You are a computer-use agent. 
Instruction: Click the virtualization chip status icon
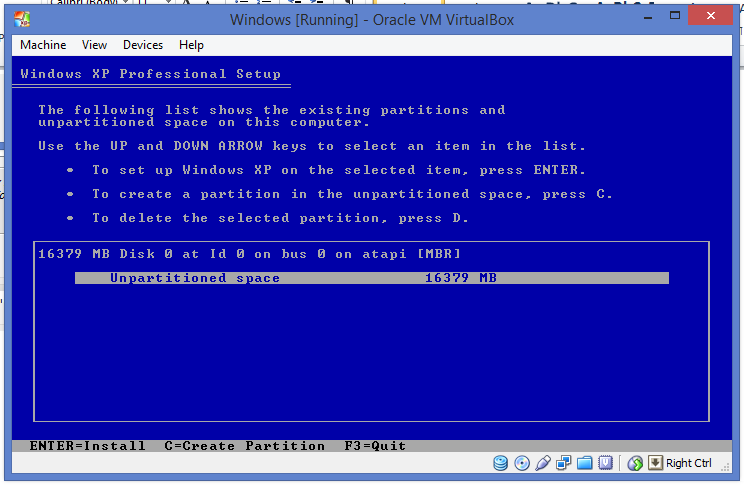(605, 463)
